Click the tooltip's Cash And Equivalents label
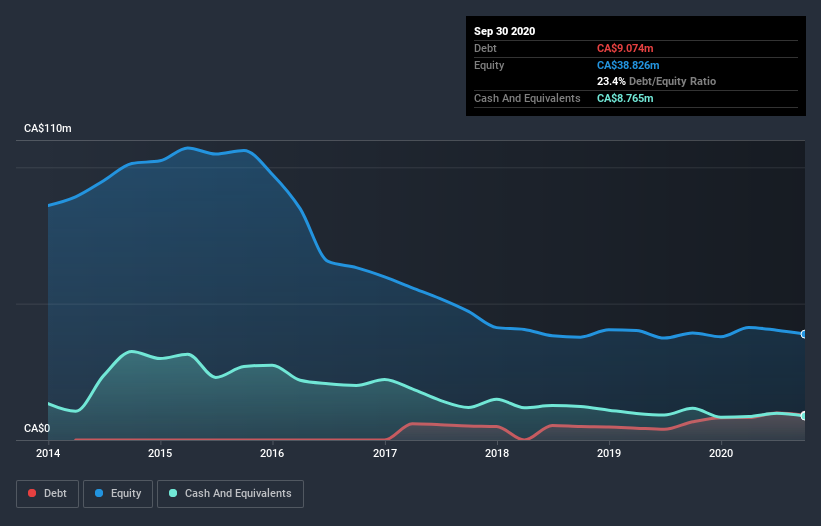Image resolution: width=821 pixels, height=526 pixels. coord(527,98)
